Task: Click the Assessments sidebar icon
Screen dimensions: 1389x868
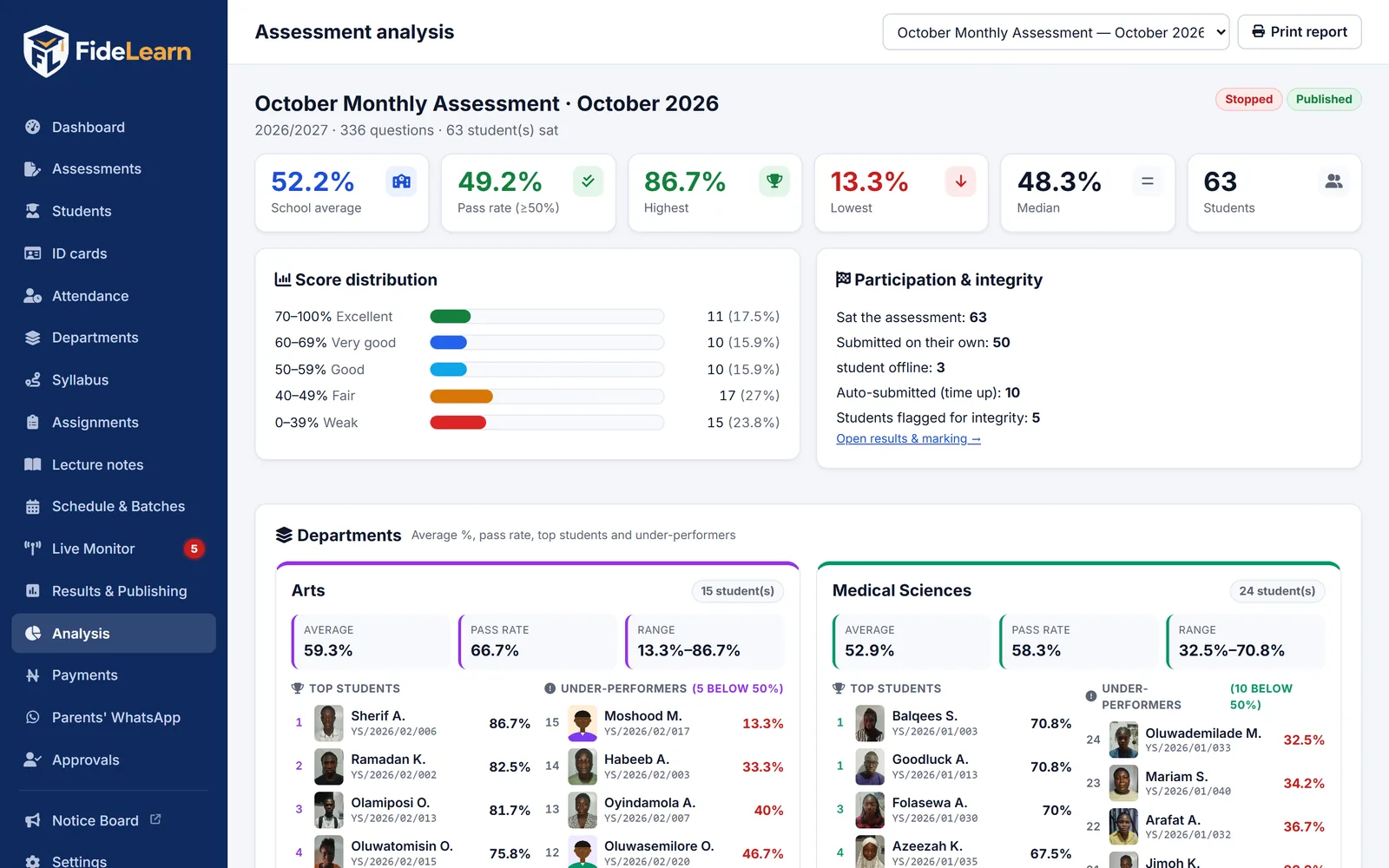Action: pyautogui.click(x=33, y=169)
